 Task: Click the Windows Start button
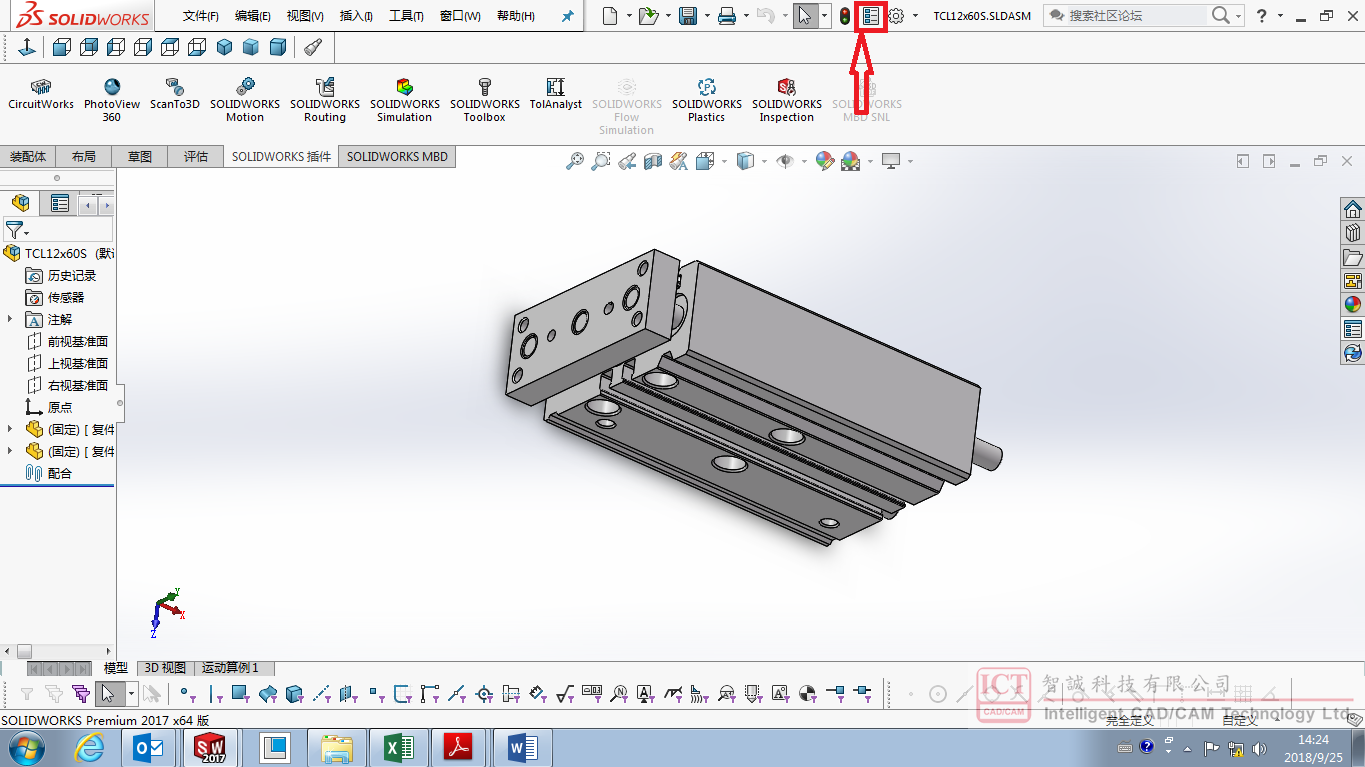pos(25,747)
